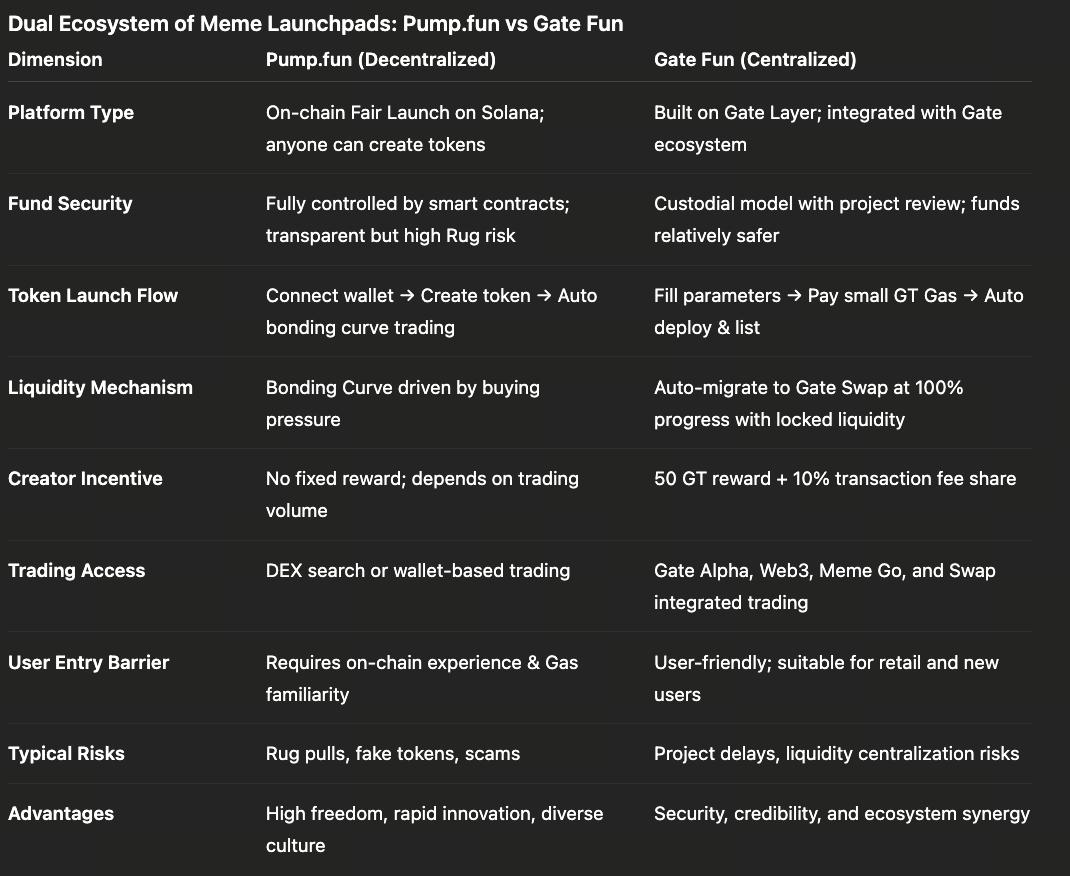Image resolution: width=1070 pixels, height=876 pixels.
Task: Click the Dimension column header
Action: click(55, 60)
